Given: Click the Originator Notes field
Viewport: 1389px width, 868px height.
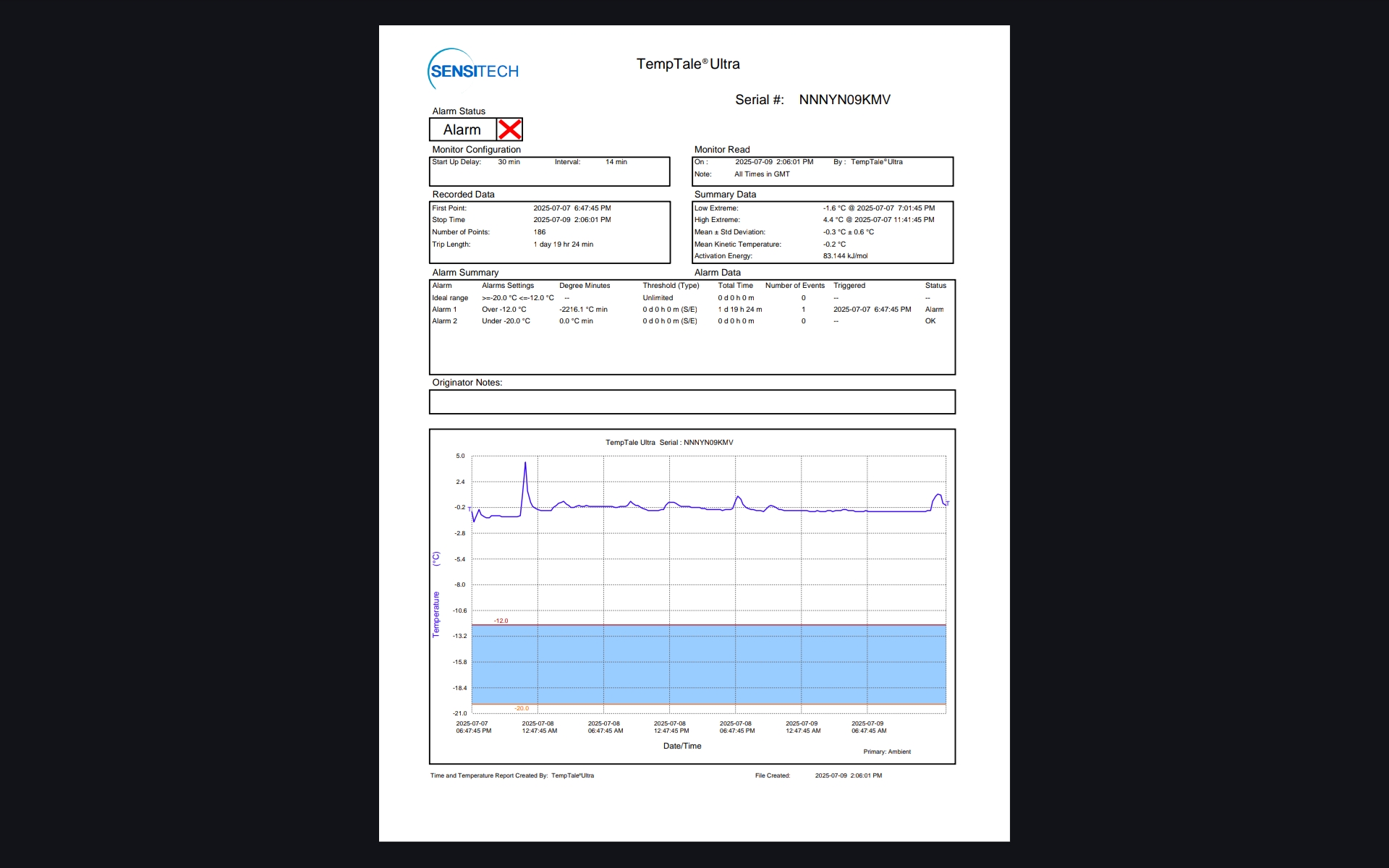Looking at the screenshot, I should click(x=692, y=402).
